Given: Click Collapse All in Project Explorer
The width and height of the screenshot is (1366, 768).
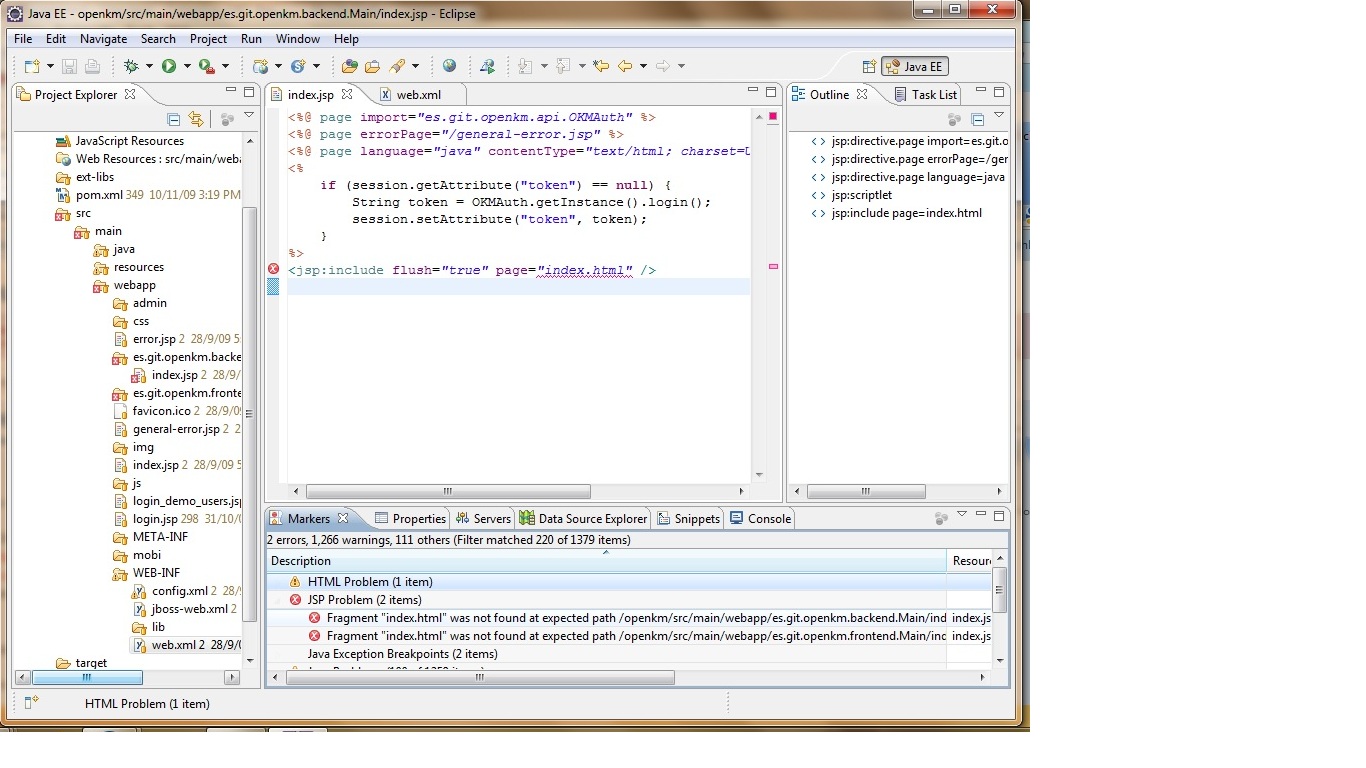Looking at the screenshot, I should click(x=174, y=119).
